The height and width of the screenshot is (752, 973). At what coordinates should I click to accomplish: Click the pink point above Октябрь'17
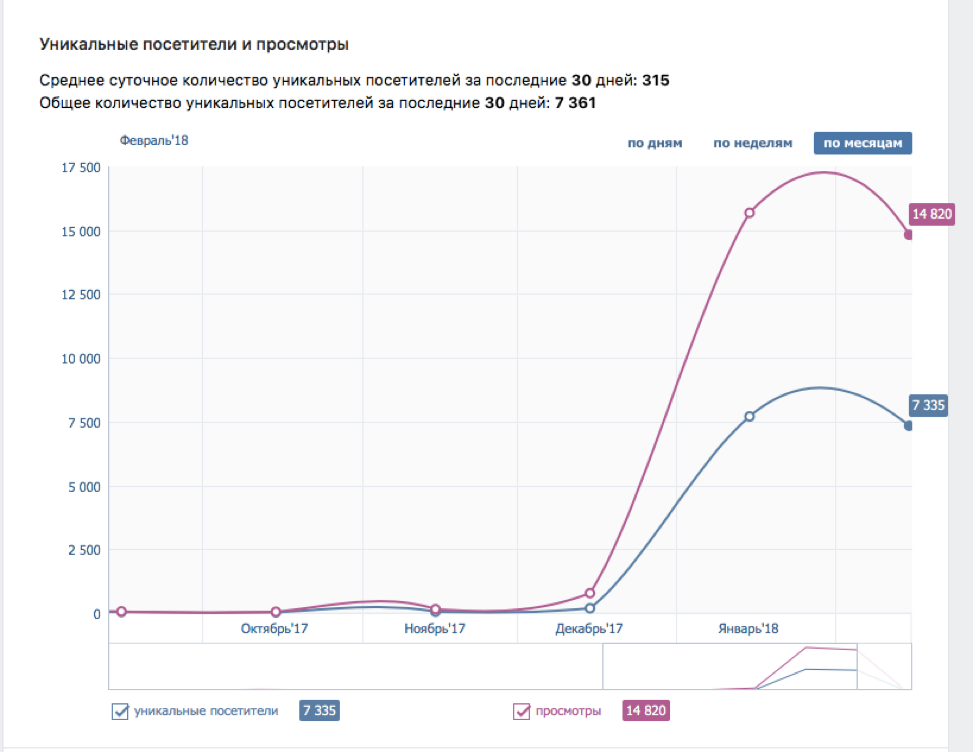275,612
